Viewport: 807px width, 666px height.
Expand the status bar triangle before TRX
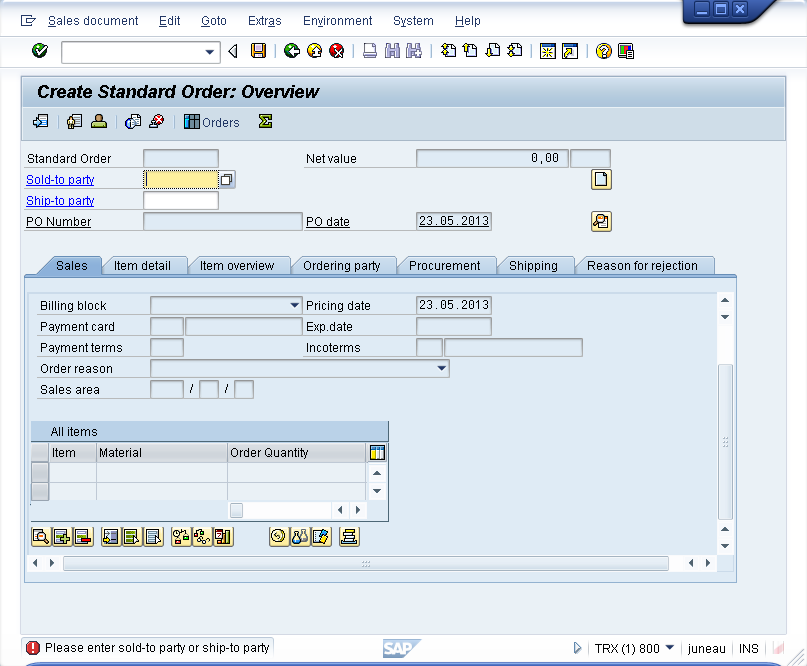pyautogui.click(x=577, y=648)
